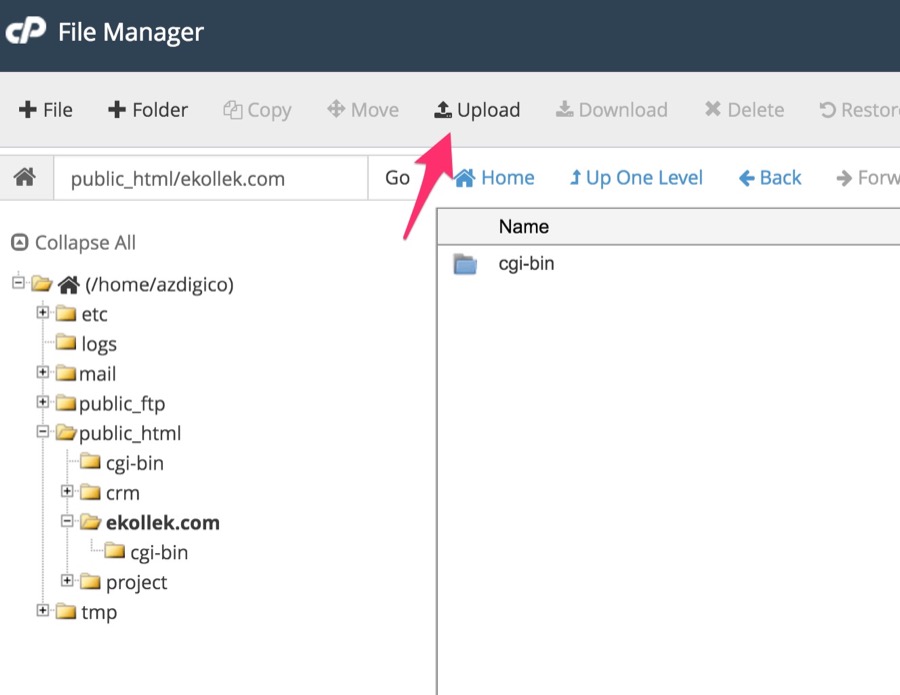Click the Forward navigation link
Screen dimensions: 900x695
coord(868,178)
